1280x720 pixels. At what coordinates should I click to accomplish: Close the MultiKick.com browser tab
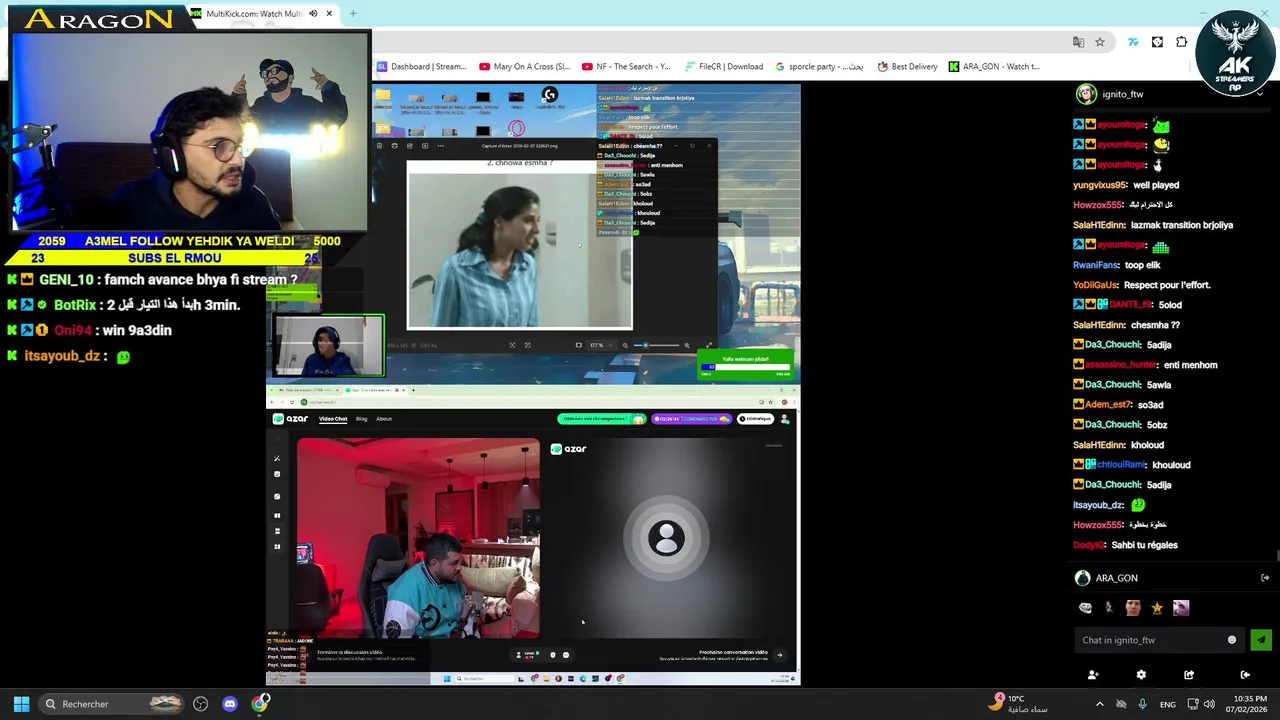pyautogui.click(x=329, y=14)
